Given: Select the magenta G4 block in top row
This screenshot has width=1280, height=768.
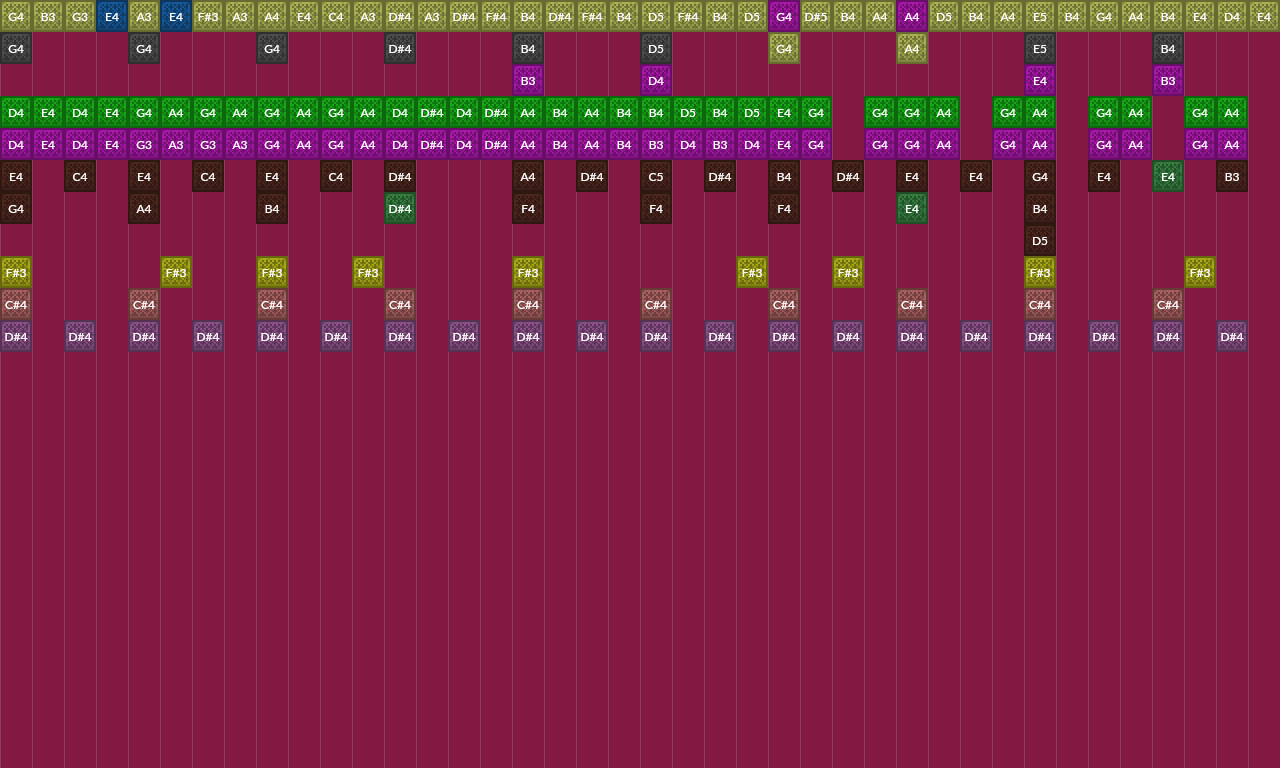Looking at the screenshot, I should (x=784, y=16).
